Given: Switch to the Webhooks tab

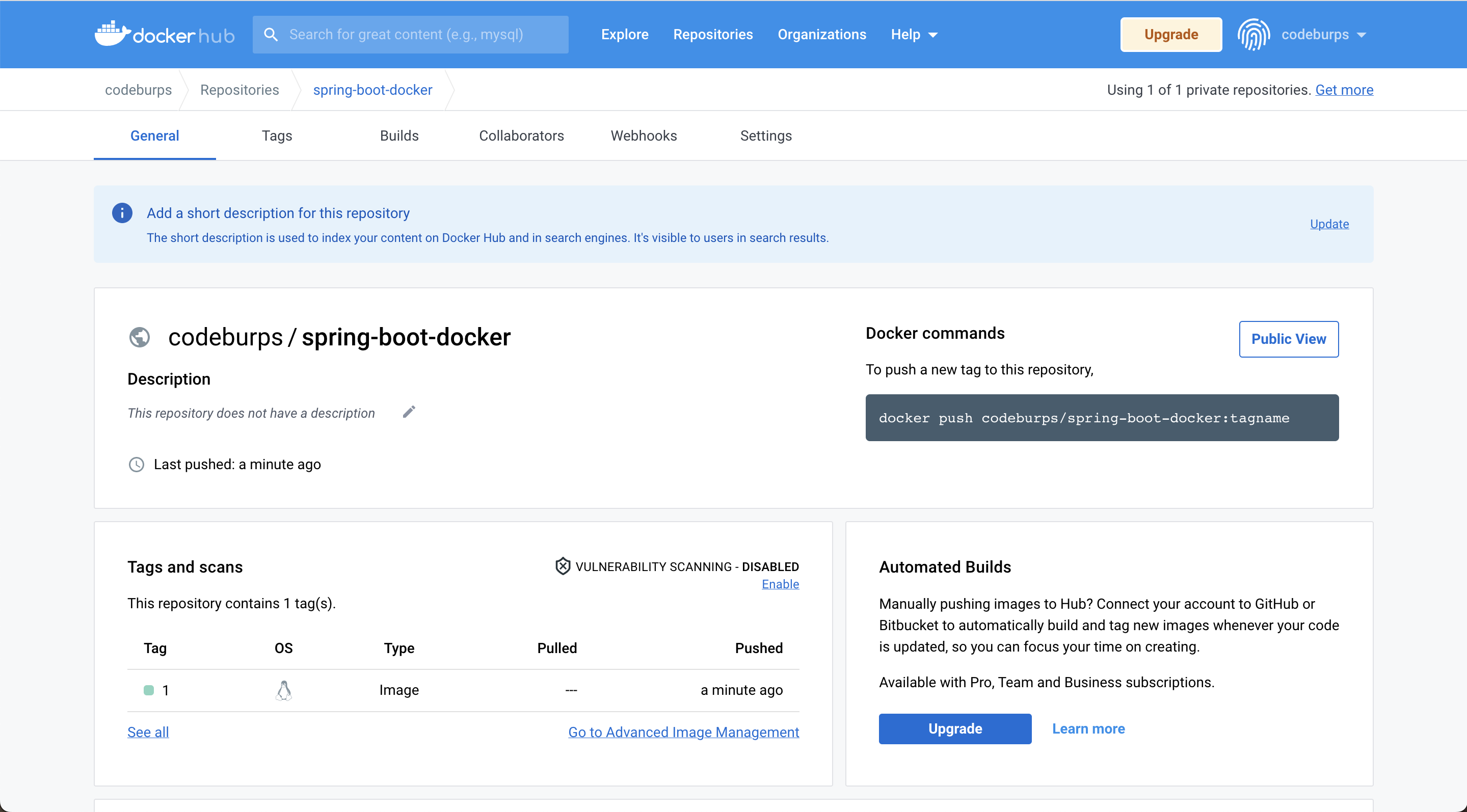Looking at the screenshot, I should pyautogui.click(x=644, y=136).
